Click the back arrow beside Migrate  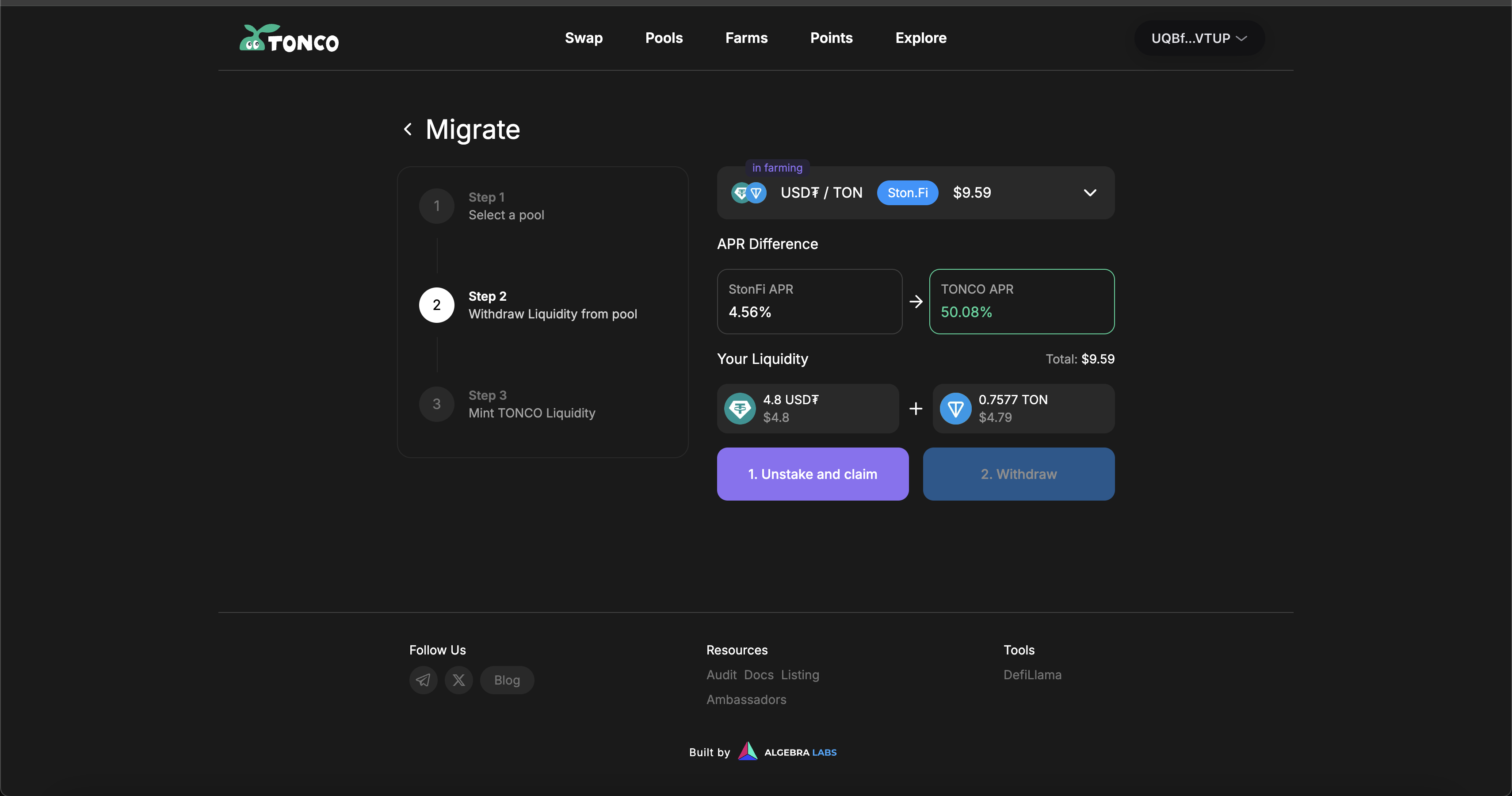click(408, 129)
